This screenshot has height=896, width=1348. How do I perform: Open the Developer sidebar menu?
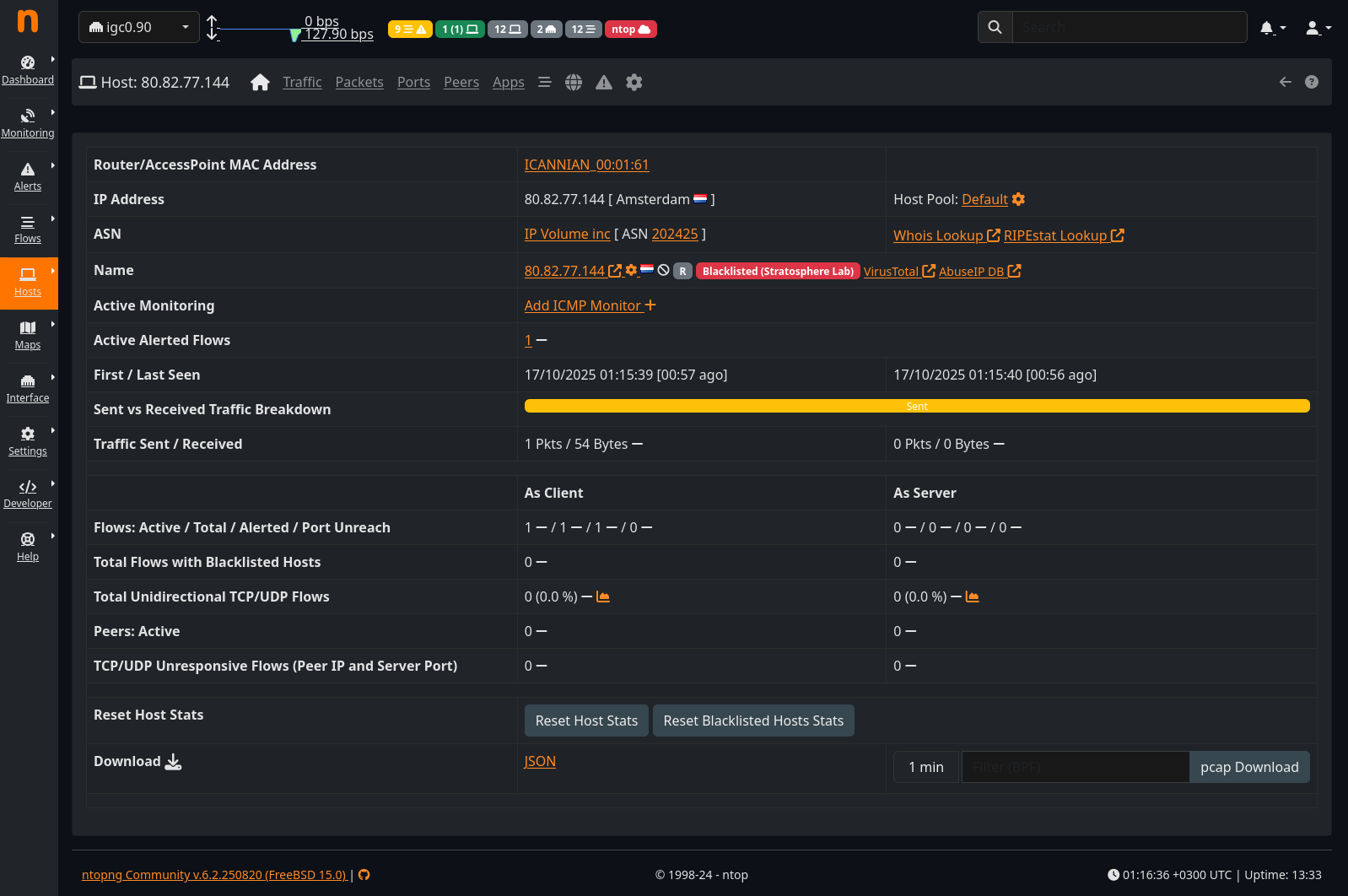pyautogui.click(x=28, y=494)
